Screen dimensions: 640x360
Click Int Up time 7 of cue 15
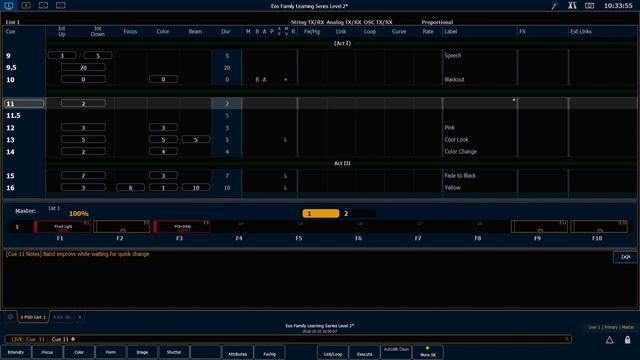83,176
